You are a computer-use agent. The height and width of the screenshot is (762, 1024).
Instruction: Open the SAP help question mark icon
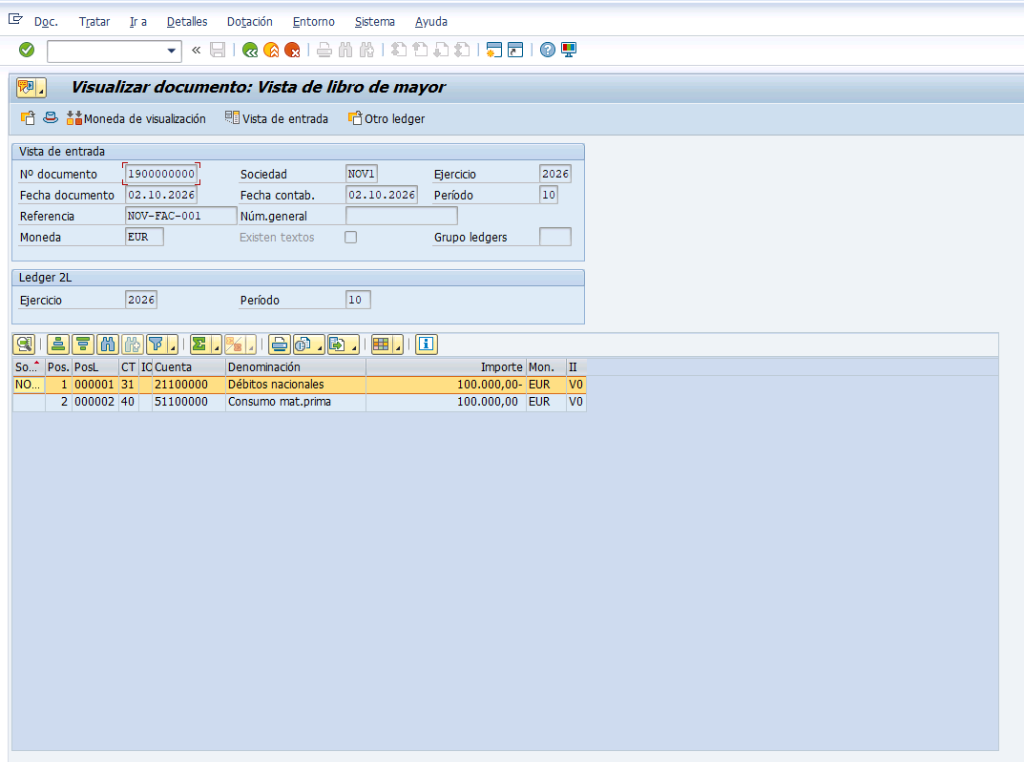(547, 50)
